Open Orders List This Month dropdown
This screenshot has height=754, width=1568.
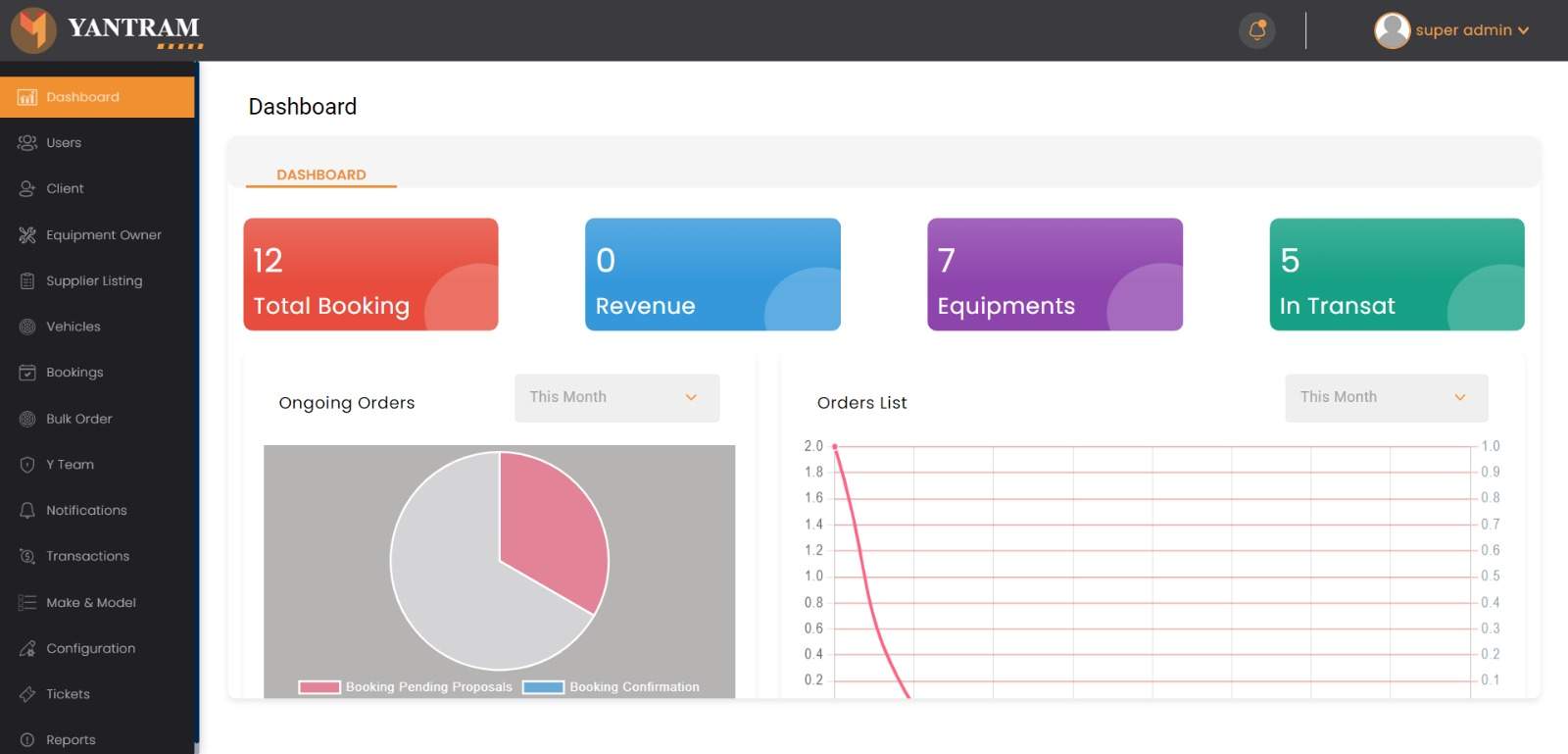[1386, 397]
